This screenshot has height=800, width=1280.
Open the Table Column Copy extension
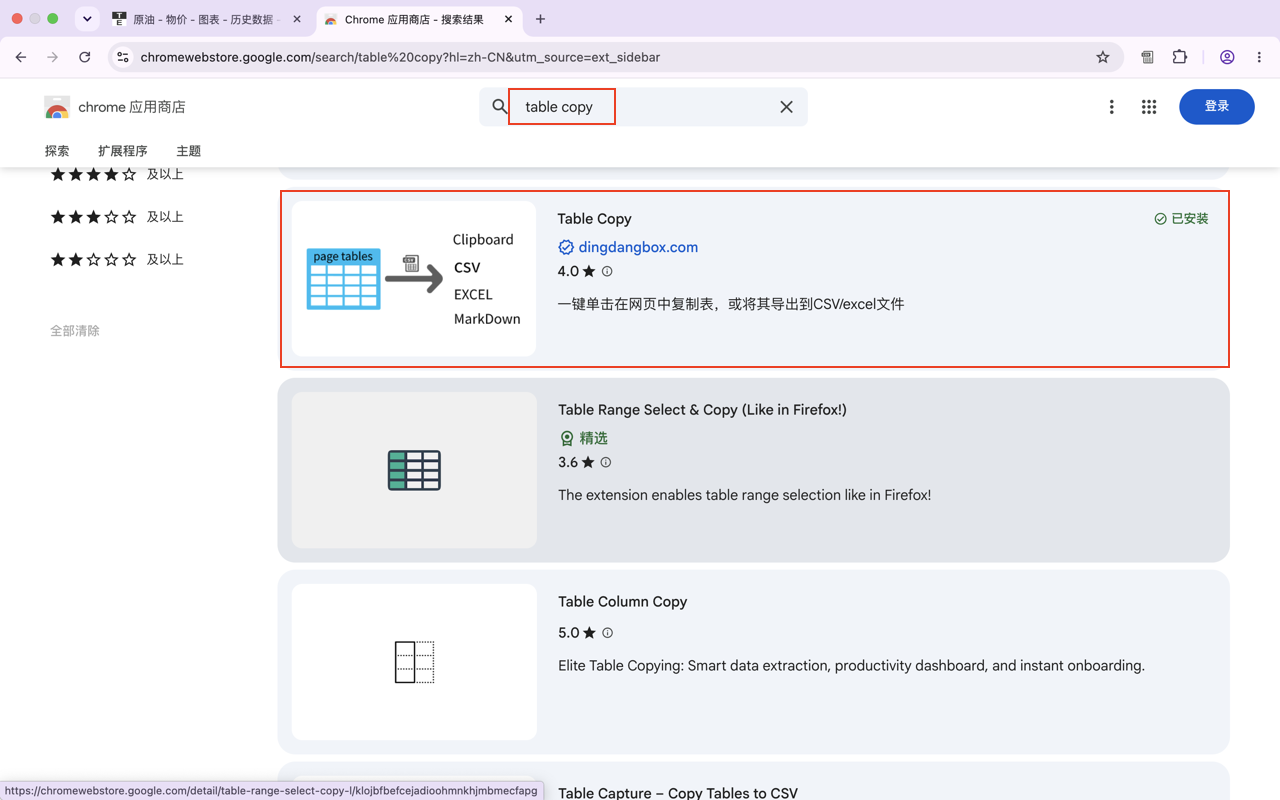622,602
